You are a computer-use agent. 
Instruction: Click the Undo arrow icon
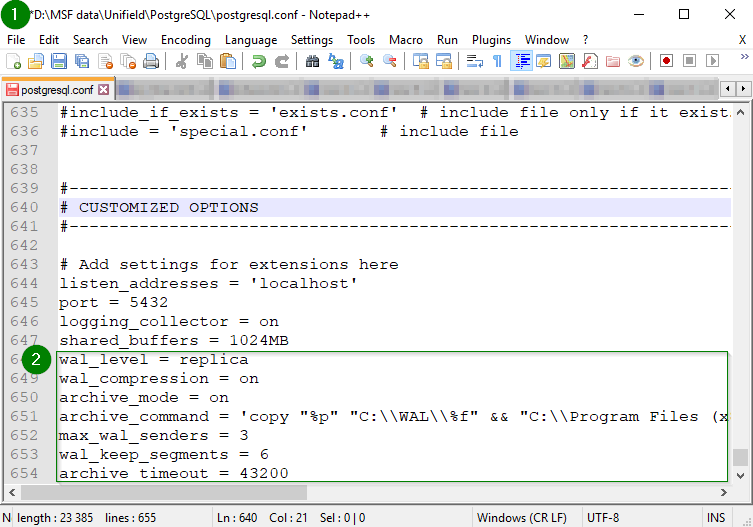pyautogui.click(x=259, y=61)
